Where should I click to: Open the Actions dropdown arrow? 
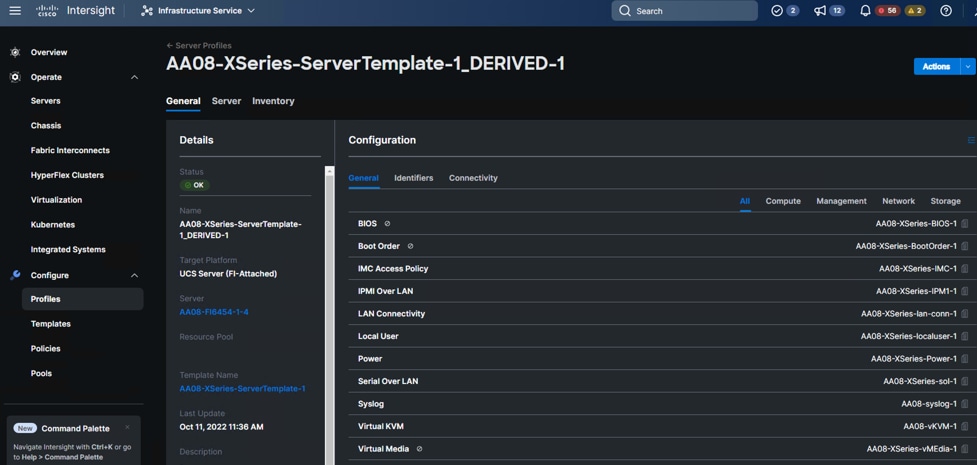click(x=968, y=67)
